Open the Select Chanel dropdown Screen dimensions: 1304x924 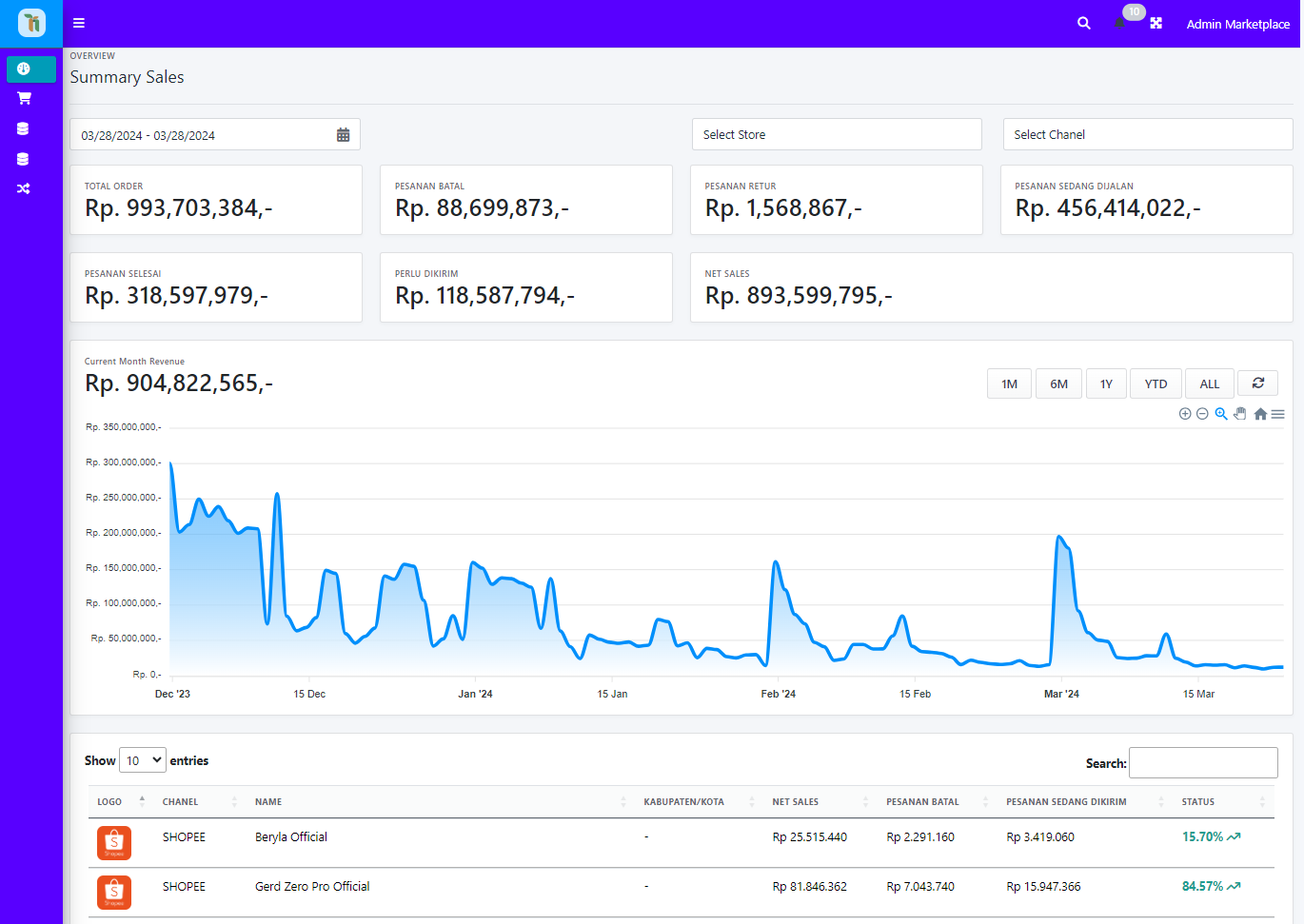1148,134
